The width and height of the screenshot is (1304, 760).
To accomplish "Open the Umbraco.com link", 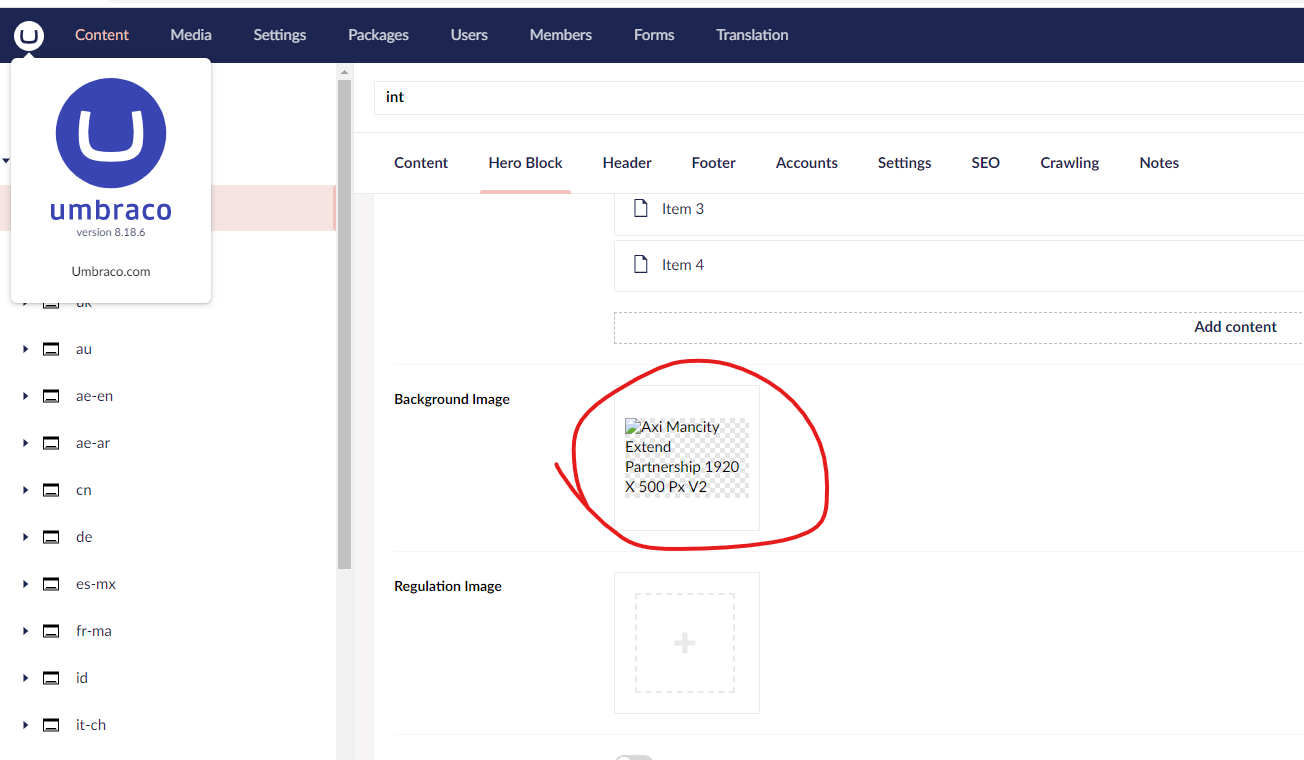I will pos(110,271).
